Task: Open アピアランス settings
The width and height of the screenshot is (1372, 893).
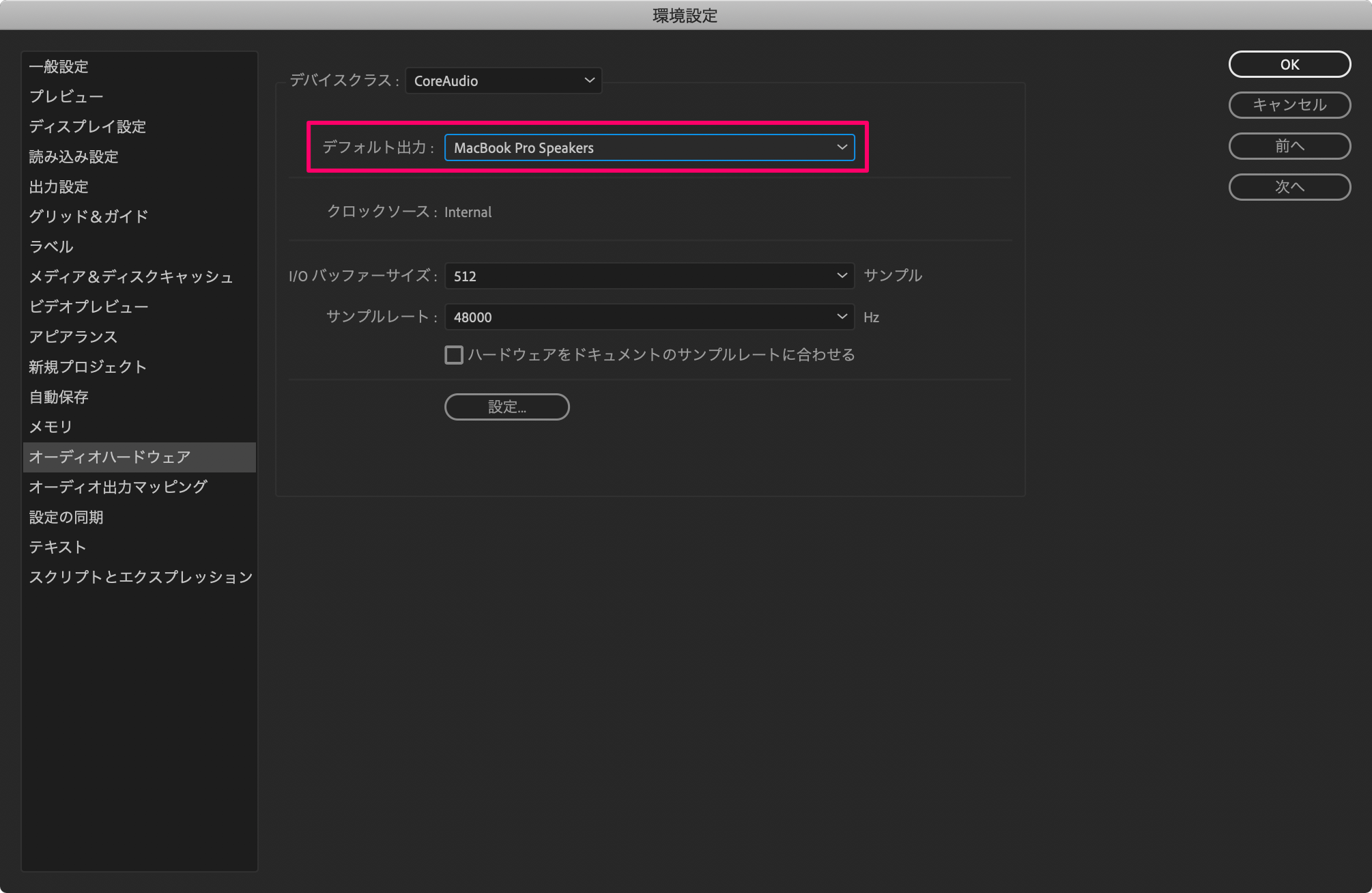Action: pyautogui.click(x=139, y=337)
